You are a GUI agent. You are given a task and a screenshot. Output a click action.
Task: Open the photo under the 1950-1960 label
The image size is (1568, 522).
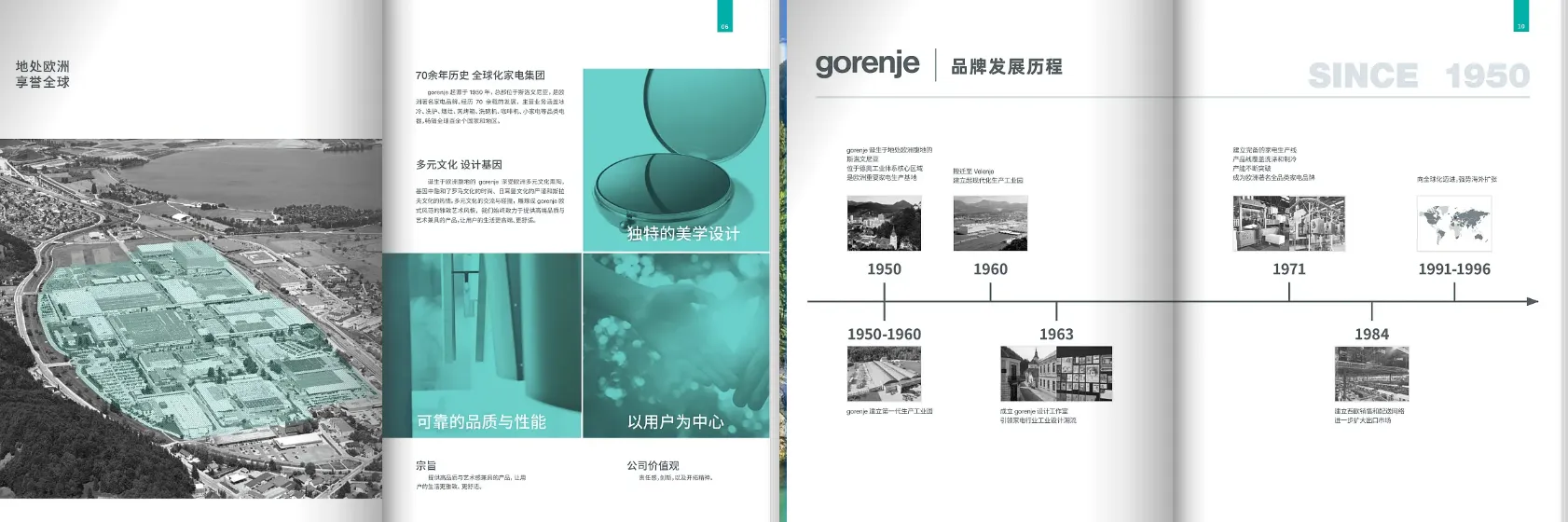tap(884, 374)
